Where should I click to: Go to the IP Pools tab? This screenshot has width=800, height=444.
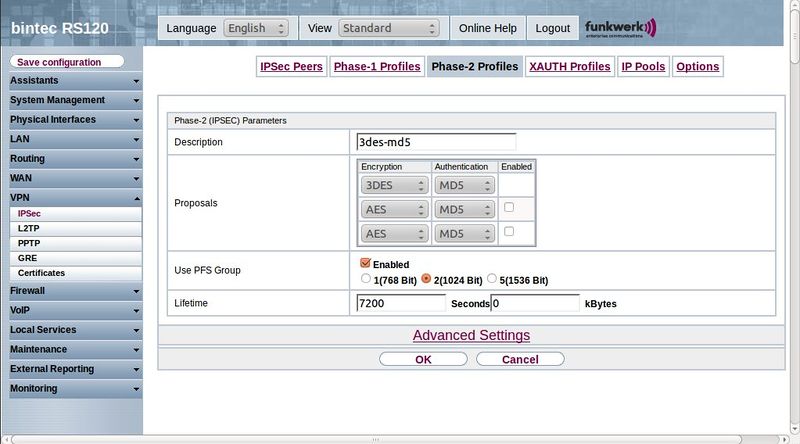643,66
